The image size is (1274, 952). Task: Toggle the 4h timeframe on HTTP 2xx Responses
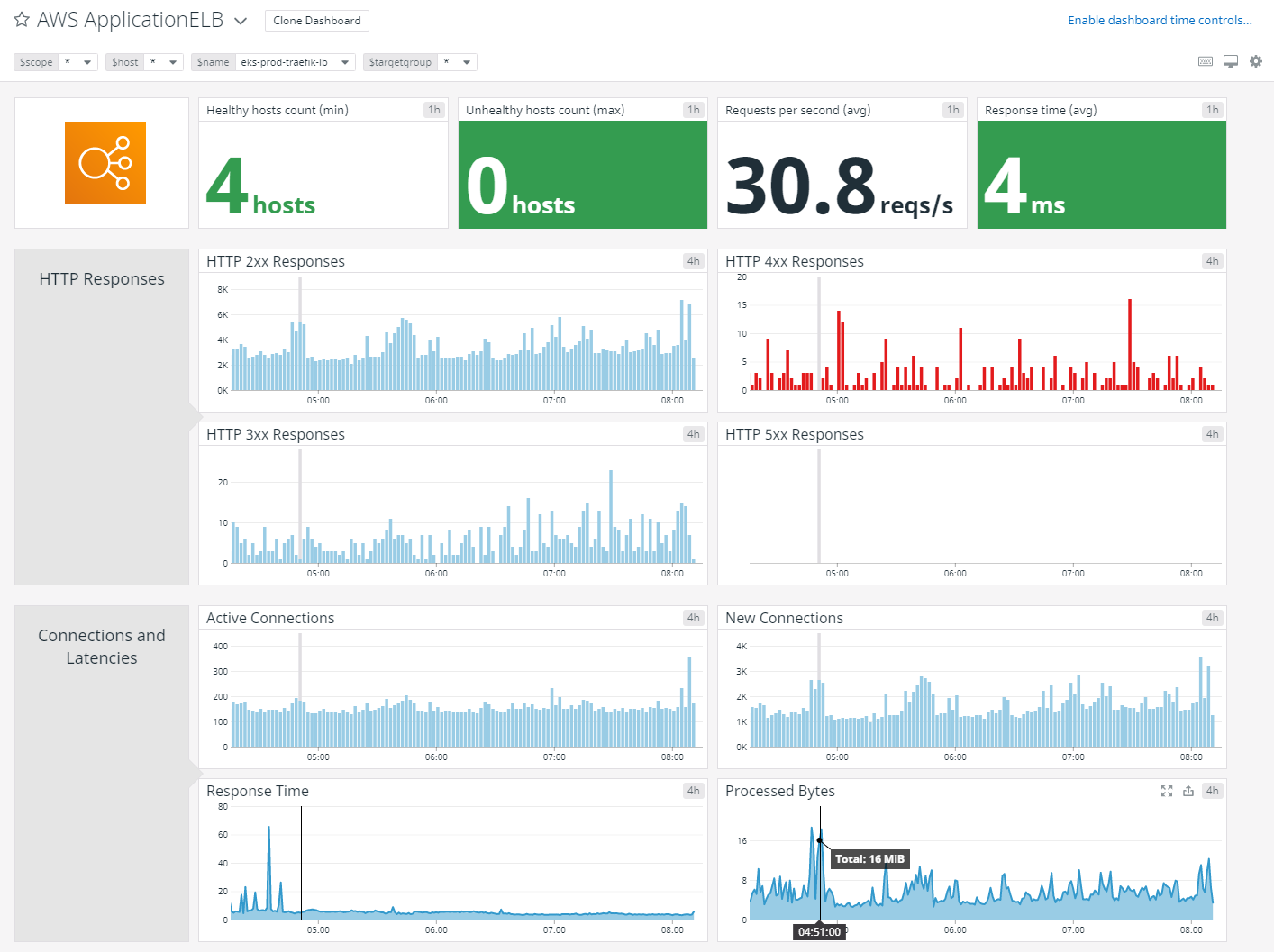click(693, 260)
